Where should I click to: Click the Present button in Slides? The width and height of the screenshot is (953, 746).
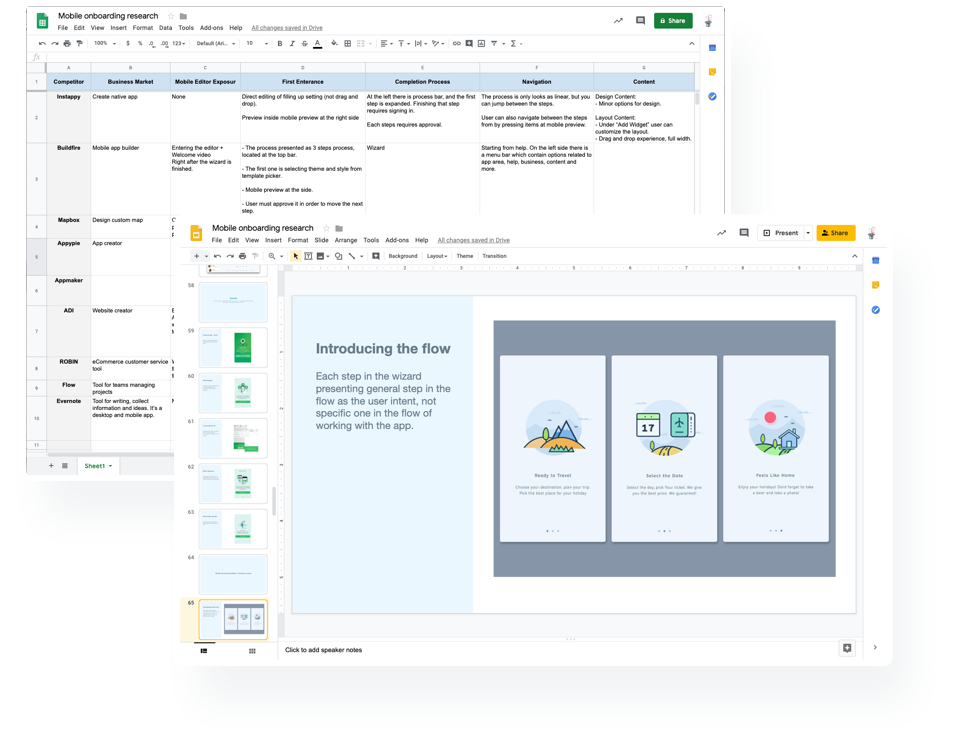point(781,233)
